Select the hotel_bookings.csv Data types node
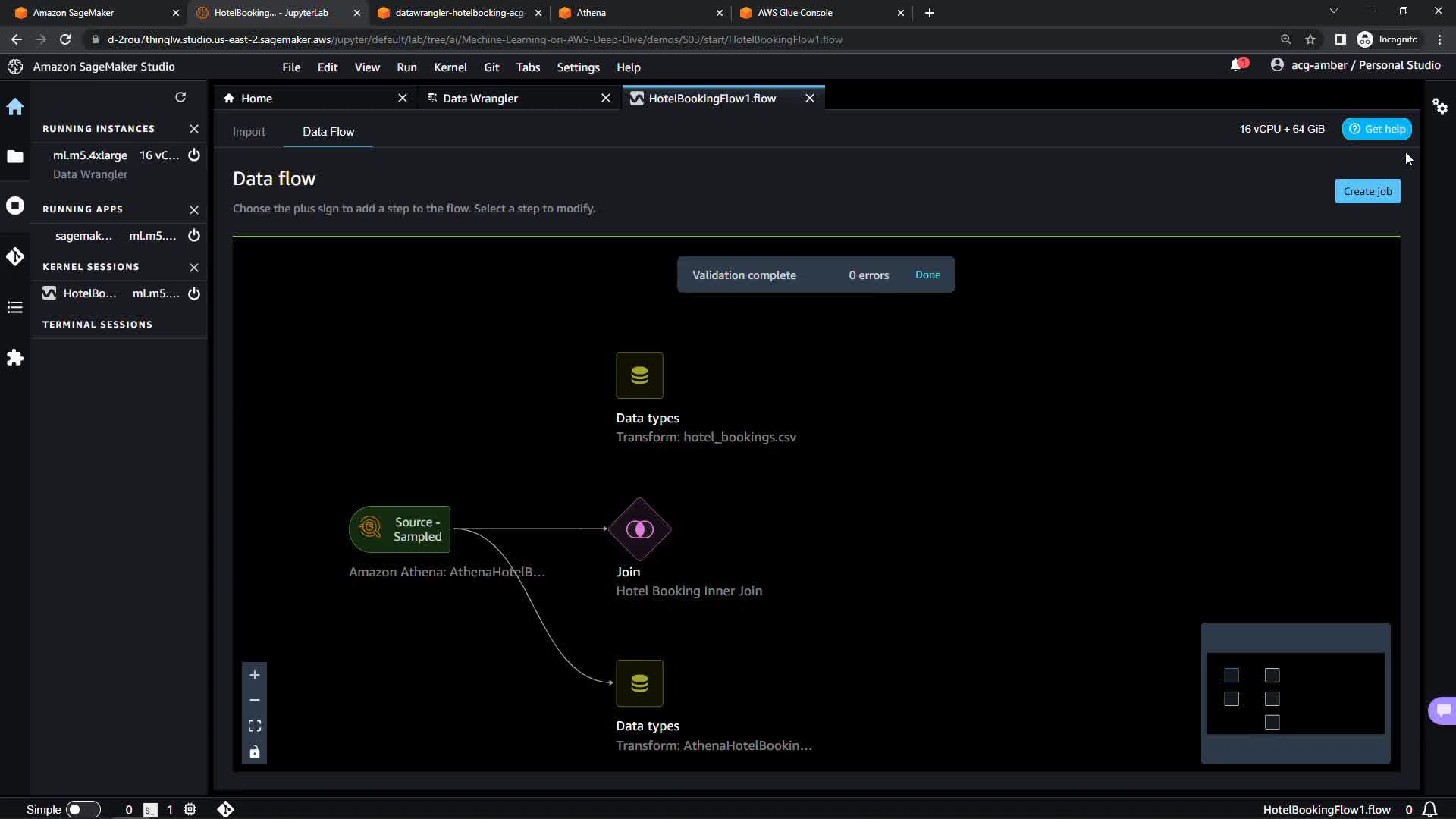The width and height of the screenshot is (1456, 819). [x=639, y=375]
